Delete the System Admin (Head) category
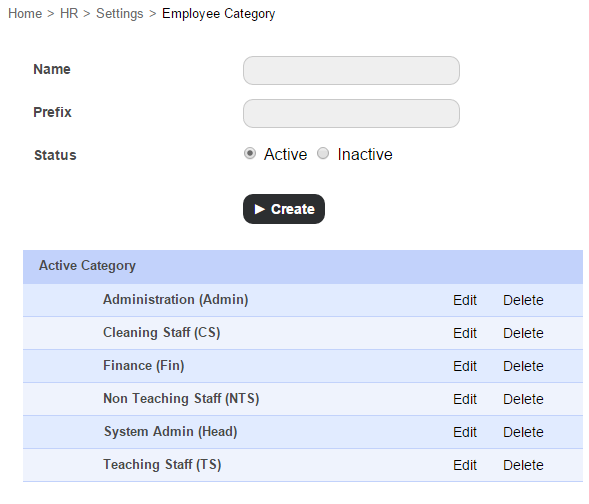The height and width of the screenshot is (504, 589). pyautogui.click(x=523, y=432)
